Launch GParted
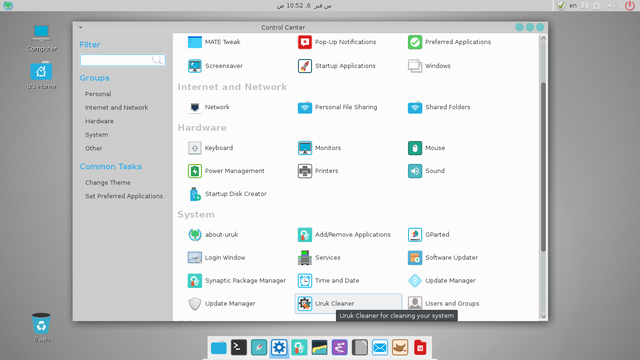Image resolution: width=640 pixels, height=360 pixels. 429,235
